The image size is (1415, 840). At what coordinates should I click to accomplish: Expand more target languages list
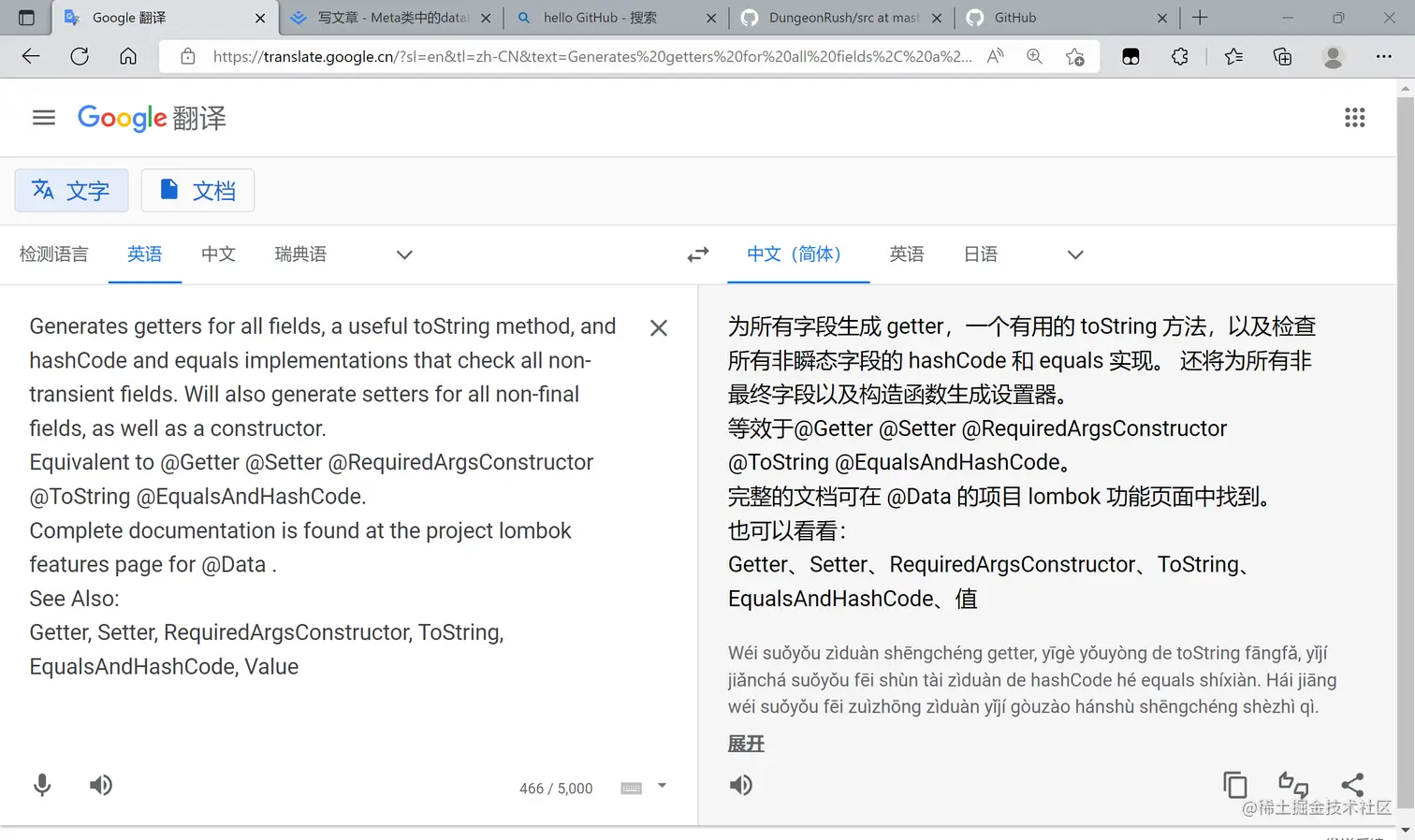1075,254
